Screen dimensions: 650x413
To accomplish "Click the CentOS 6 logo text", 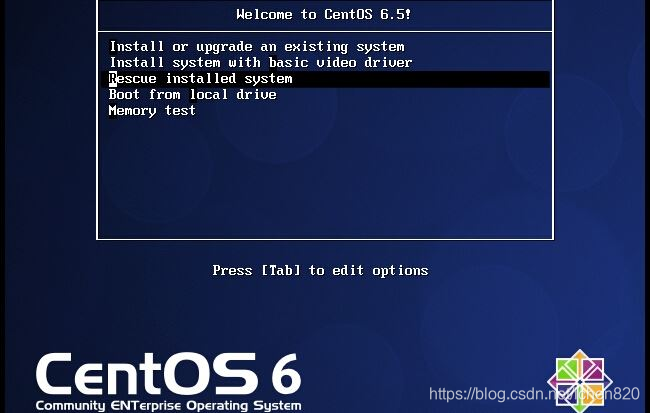I will [169, 374].
